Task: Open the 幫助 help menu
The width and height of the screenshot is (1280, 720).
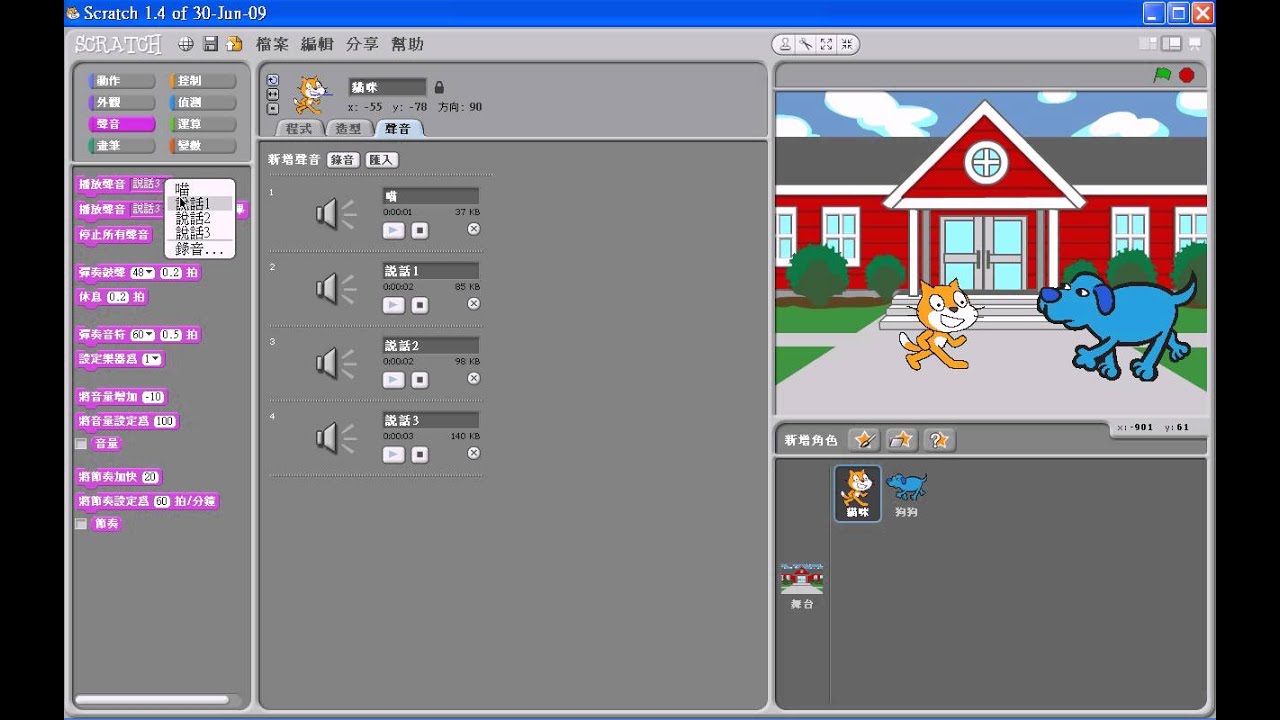Action: pos(407,44)
